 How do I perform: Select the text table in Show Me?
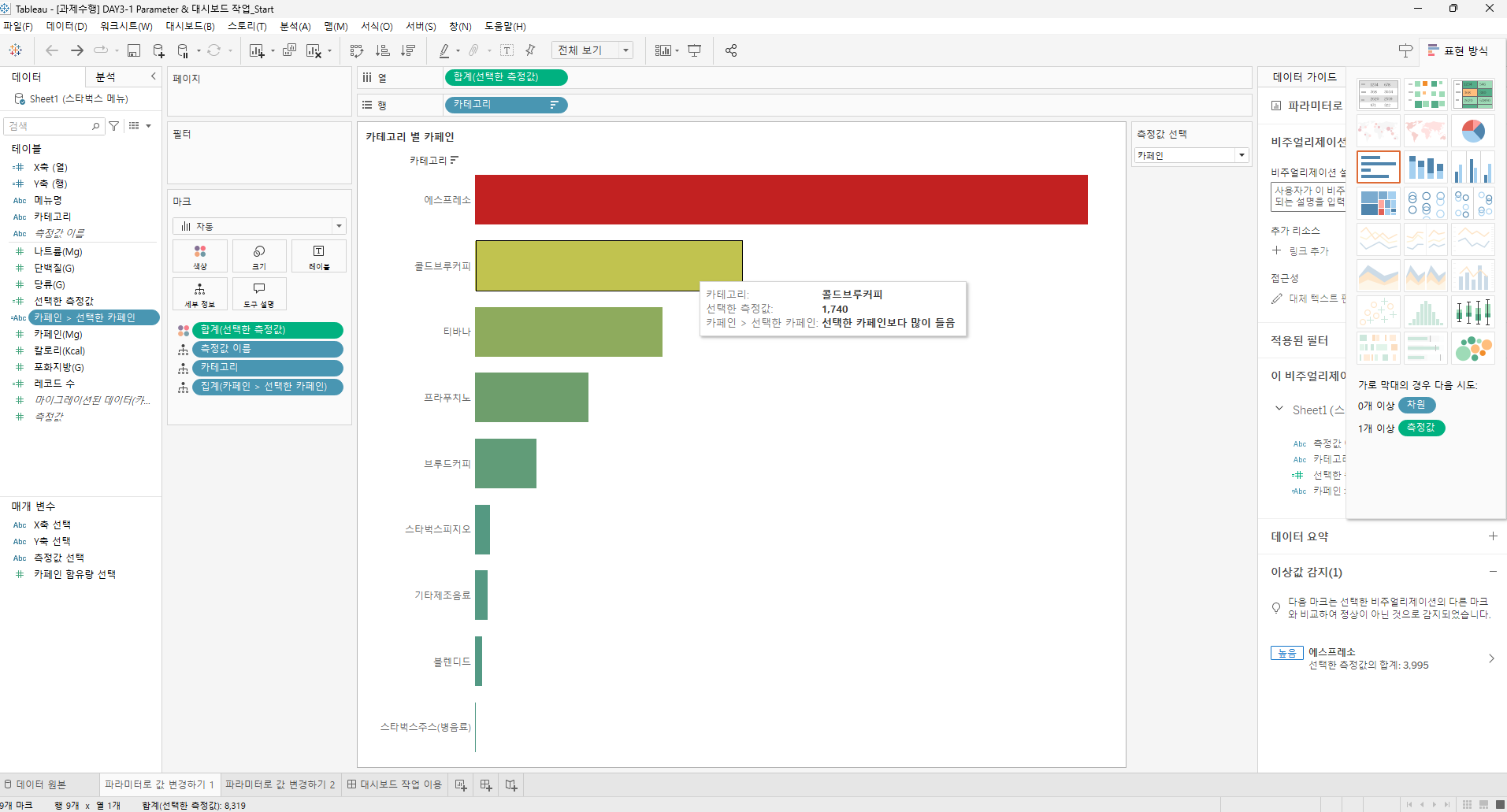click(x=1379, y=95)
